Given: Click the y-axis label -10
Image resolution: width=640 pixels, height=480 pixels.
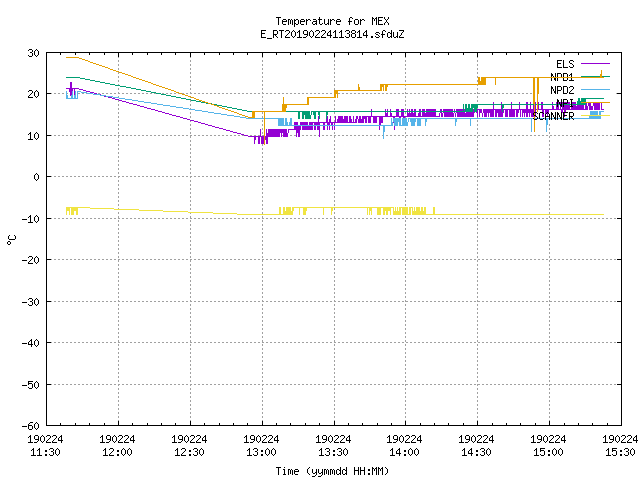Looking at the screenshot, I should click(x=31, y=218).
